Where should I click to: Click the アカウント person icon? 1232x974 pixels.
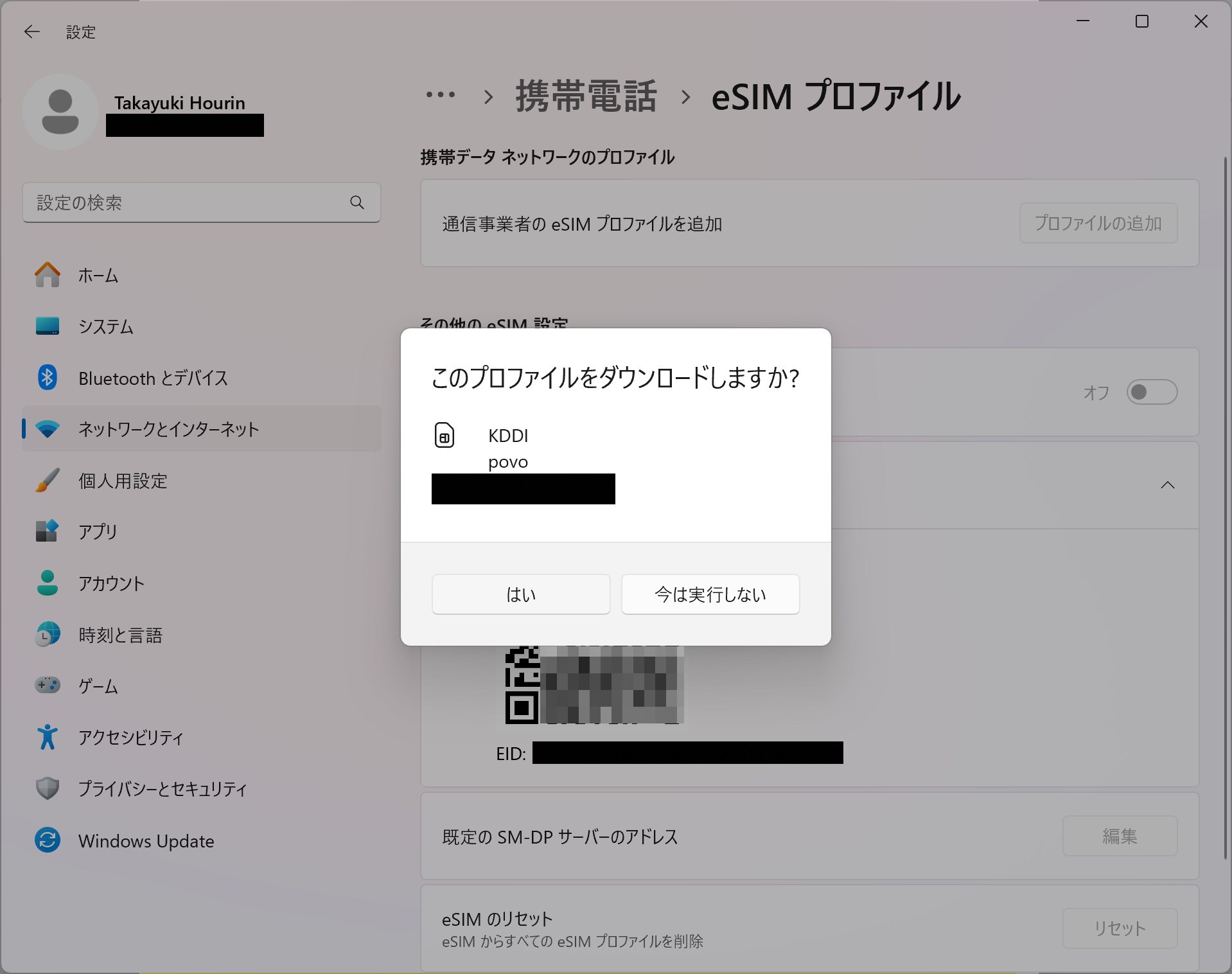tap(48, 583)
